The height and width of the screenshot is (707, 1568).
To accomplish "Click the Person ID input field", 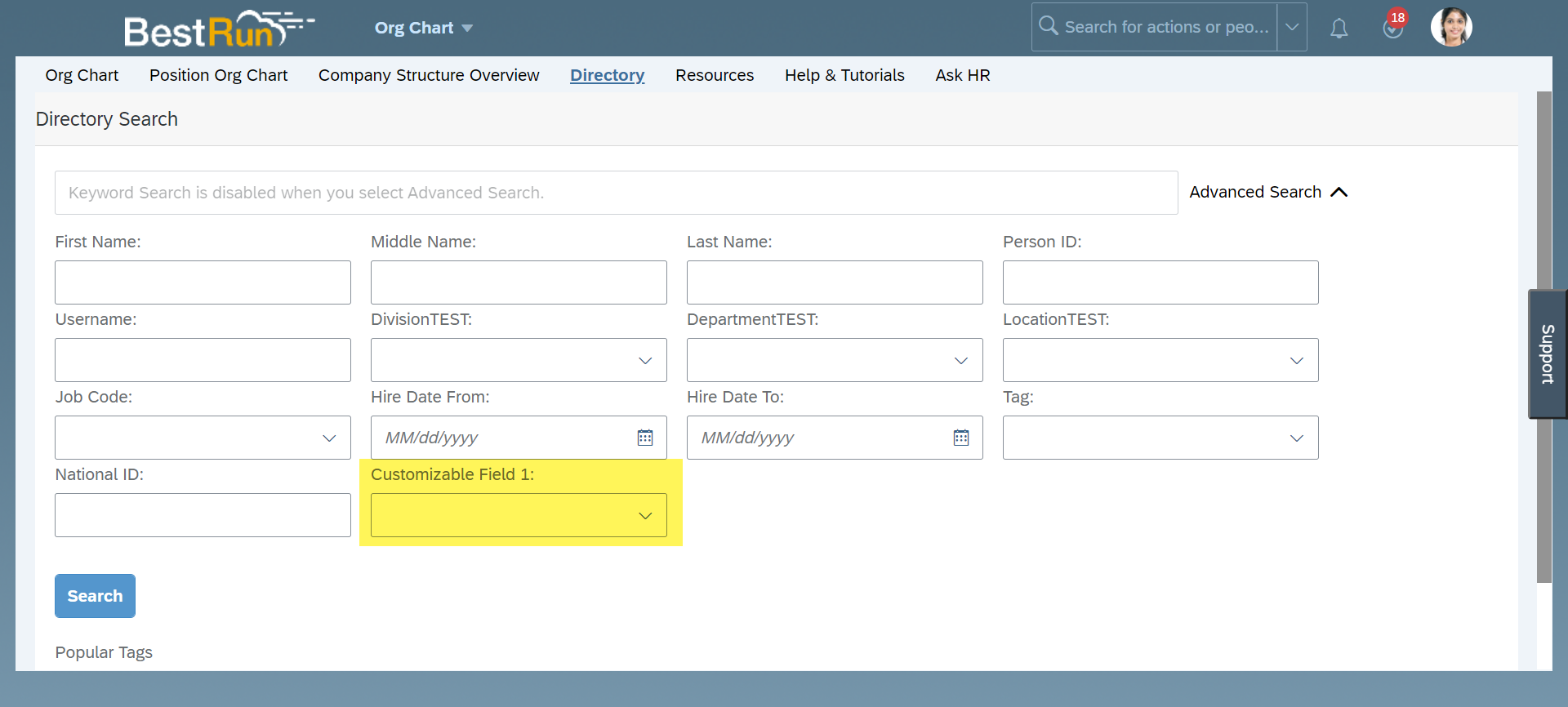I will 1160,282.
